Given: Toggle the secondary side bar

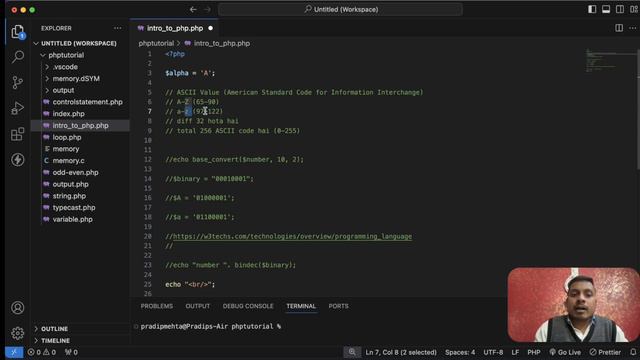Looking at the screenshot, I should pyautogui.click(x=620, y=9).
